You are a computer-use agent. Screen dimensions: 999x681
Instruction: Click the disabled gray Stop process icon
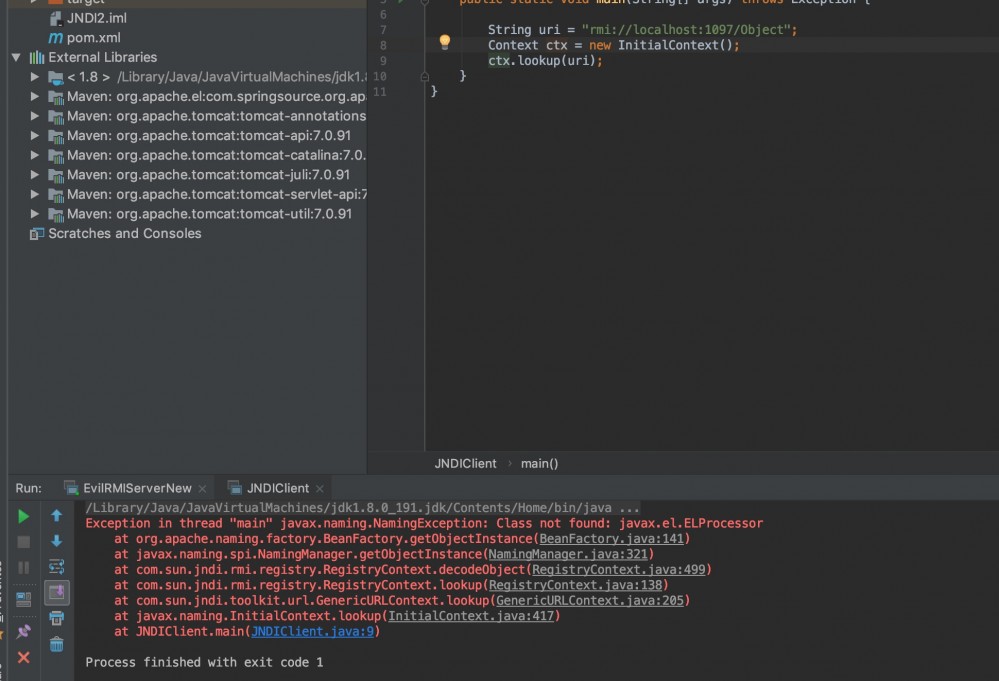[22, 541]
